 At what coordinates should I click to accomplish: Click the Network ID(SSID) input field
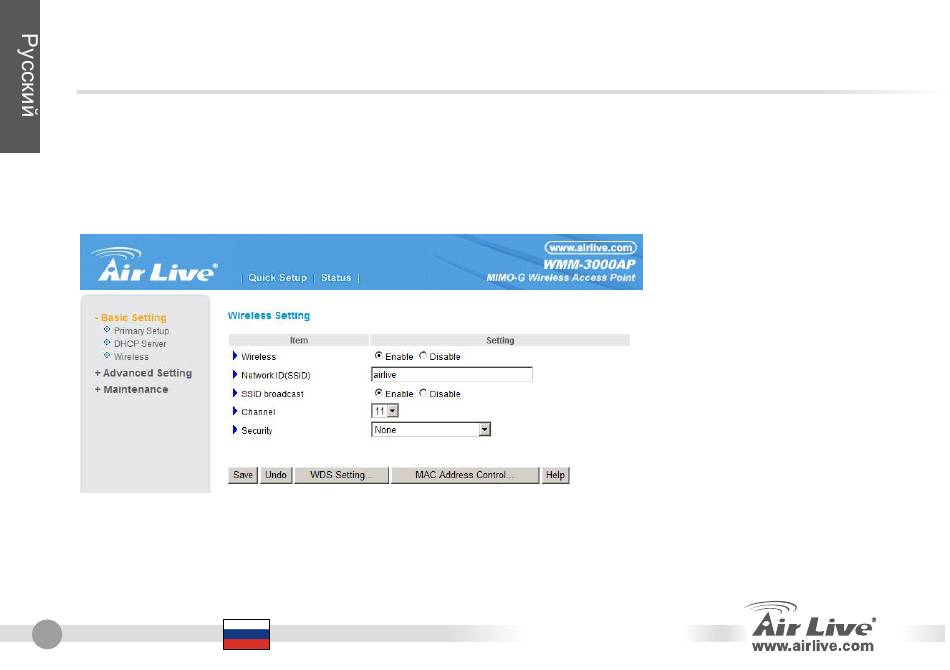(451, 374)
